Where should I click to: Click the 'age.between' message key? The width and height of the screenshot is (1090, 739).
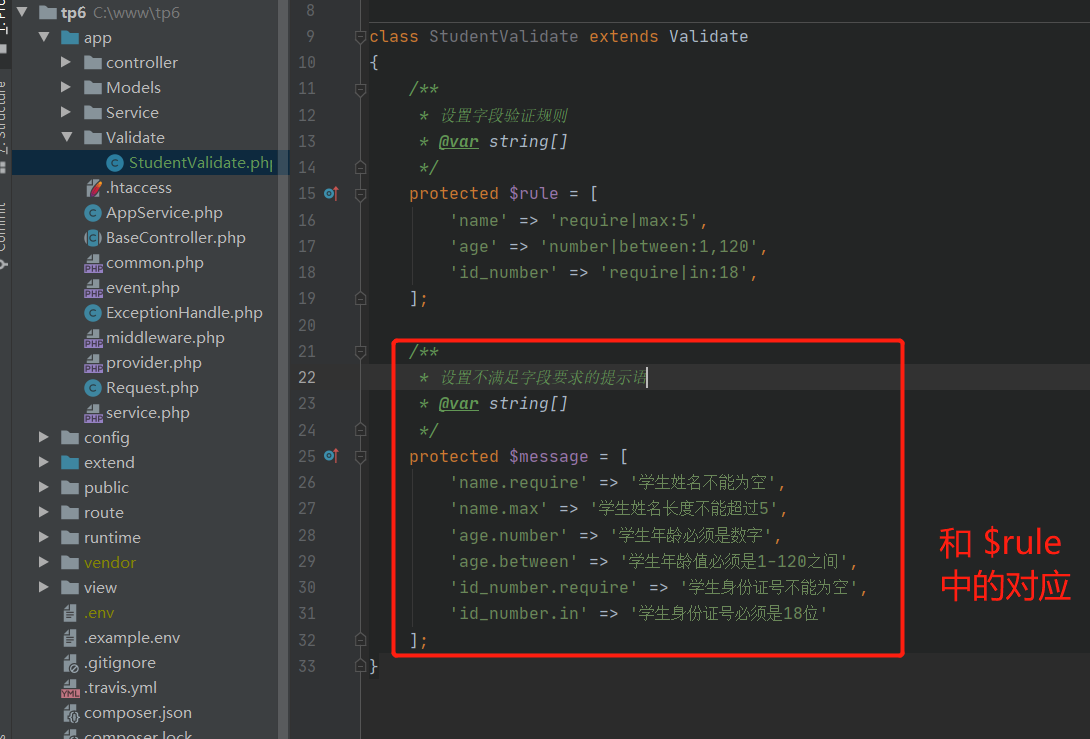click(x=514, y=561)
